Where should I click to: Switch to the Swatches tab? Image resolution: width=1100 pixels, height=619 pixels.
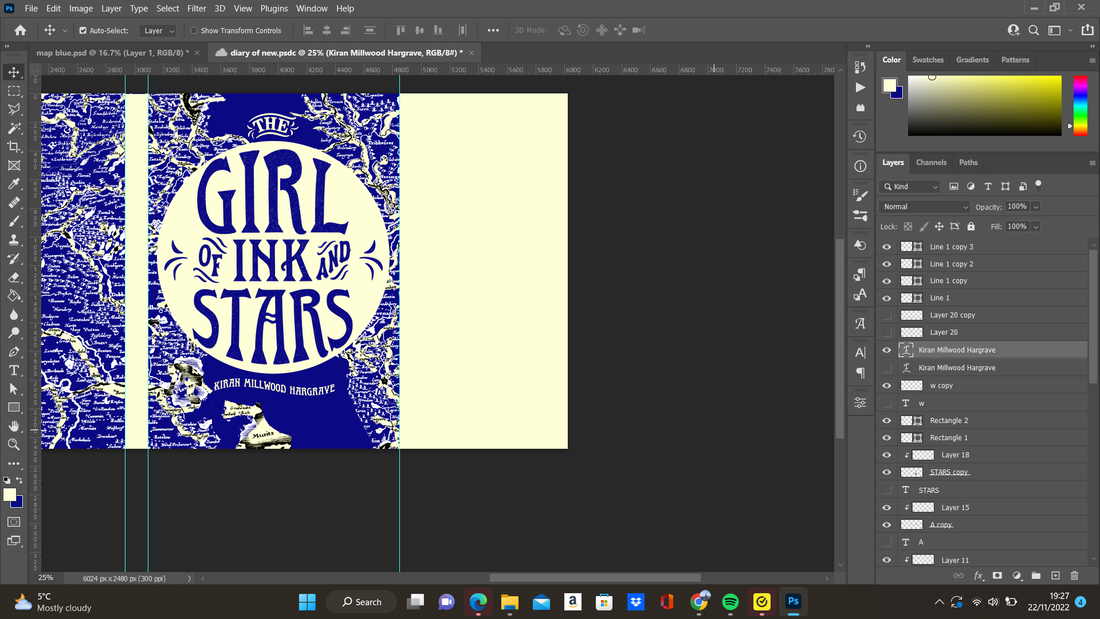coord(927,60)
